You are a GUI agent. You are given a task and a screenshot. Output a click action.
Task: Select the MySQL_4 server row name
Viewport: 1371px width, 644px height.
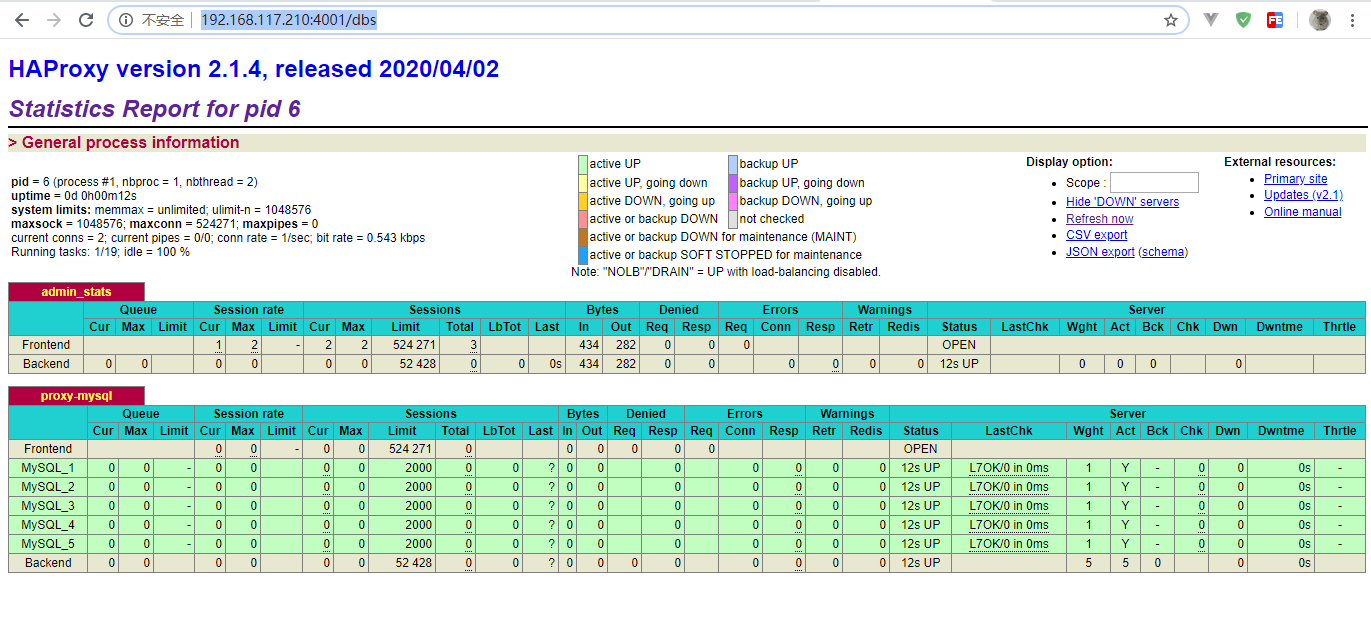tap(48, 525)
